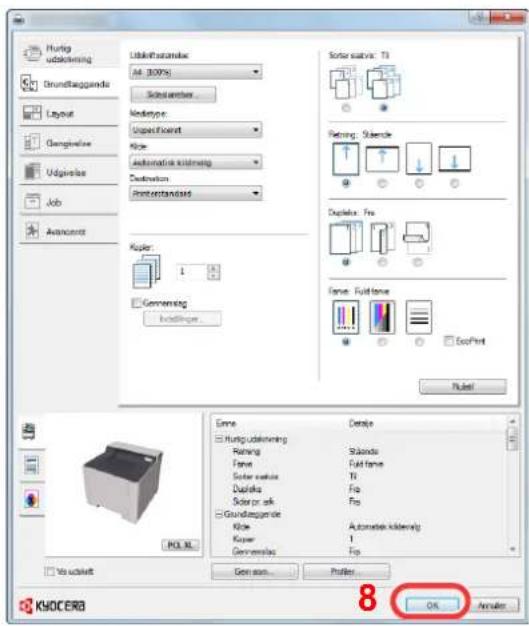The image size is (529, 626).
Task: Select radio button under long edge duplex
Action: [x=382, y=262]
